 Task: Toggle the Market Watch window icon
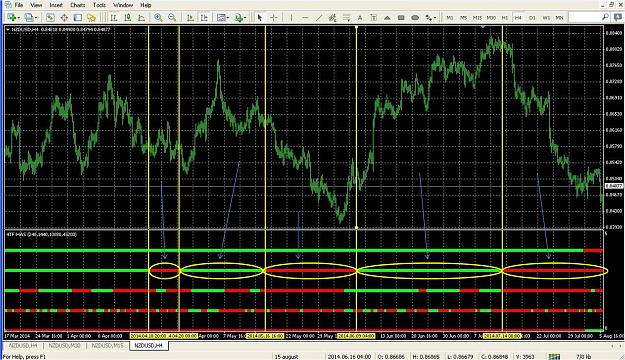pos(50,18)
